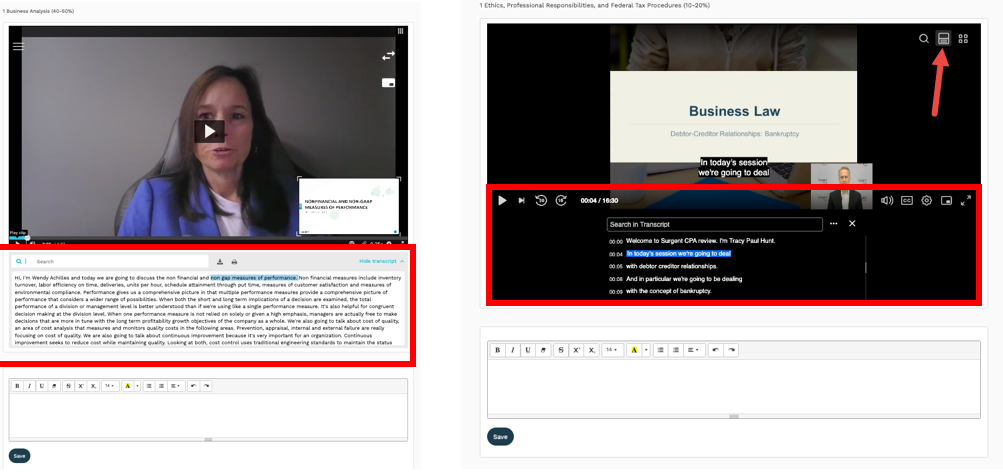Toggle closed captions CC on Business Law video
This screenshot has width=1003, height=472.
click(906, 200)
